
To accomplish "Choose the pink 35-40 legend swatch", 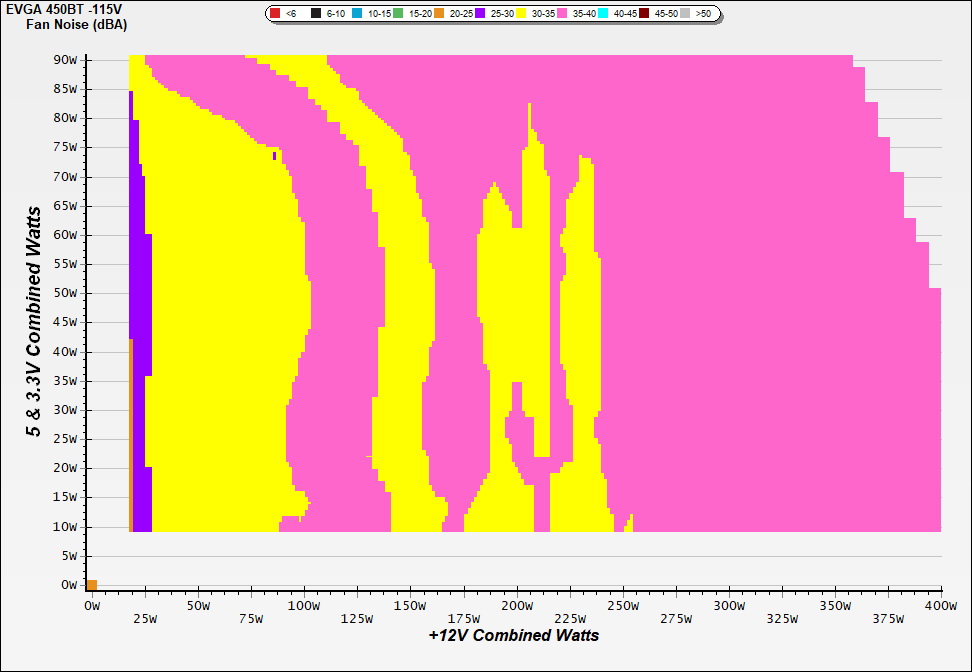I will [562, 14].
